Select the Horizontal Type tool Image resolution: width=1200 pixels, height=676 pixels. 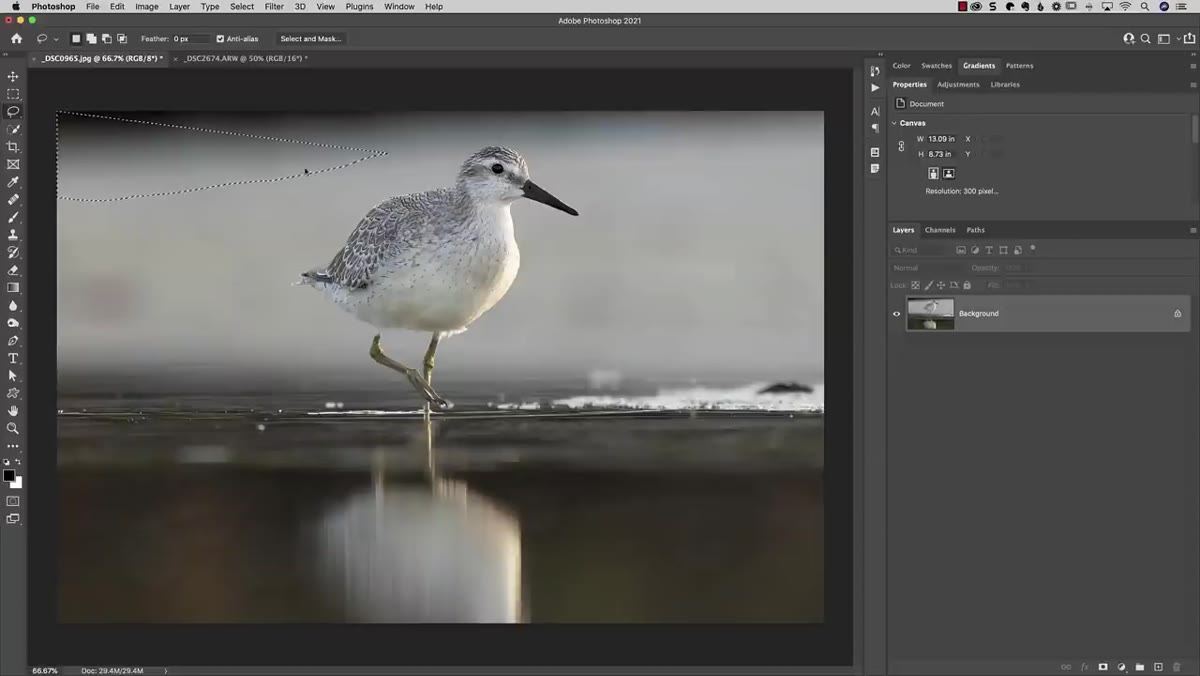click(13, 358)
